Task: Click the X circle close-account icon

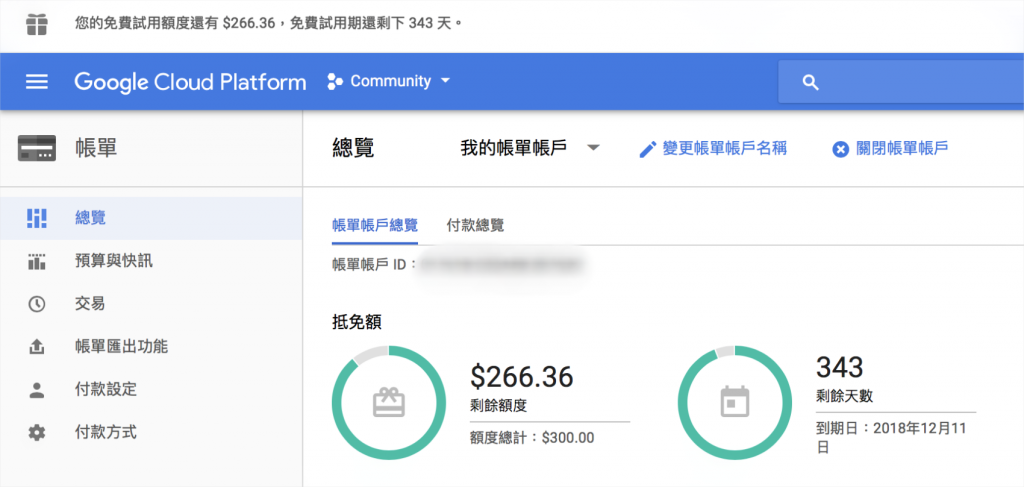Action: (x=840, y=149)
